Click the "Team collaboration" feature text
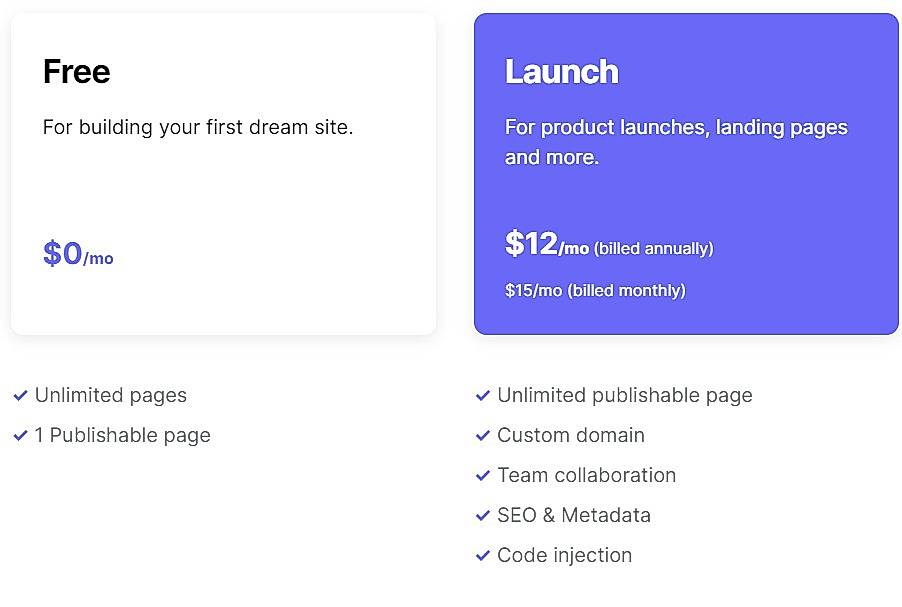 (587, 475)
